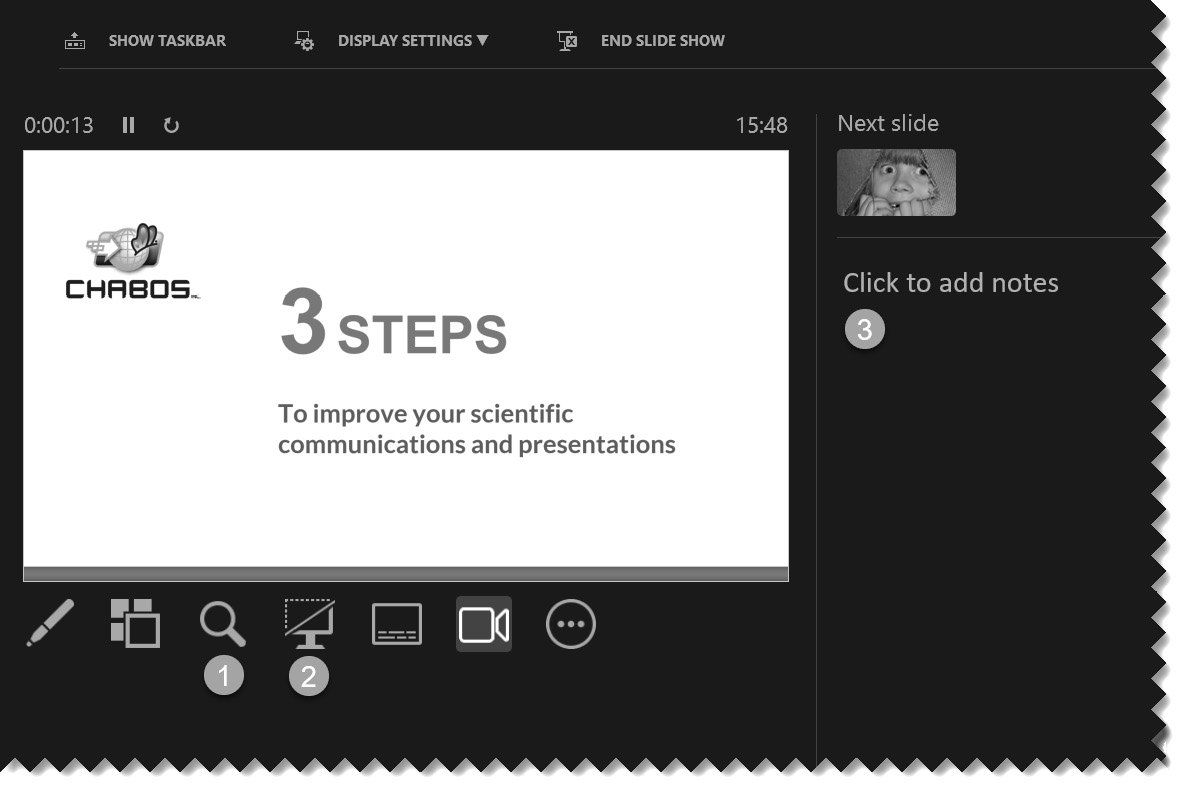Click the clock time 15:48
Viewport: 1180px width, 788px height.
(761, 125)
